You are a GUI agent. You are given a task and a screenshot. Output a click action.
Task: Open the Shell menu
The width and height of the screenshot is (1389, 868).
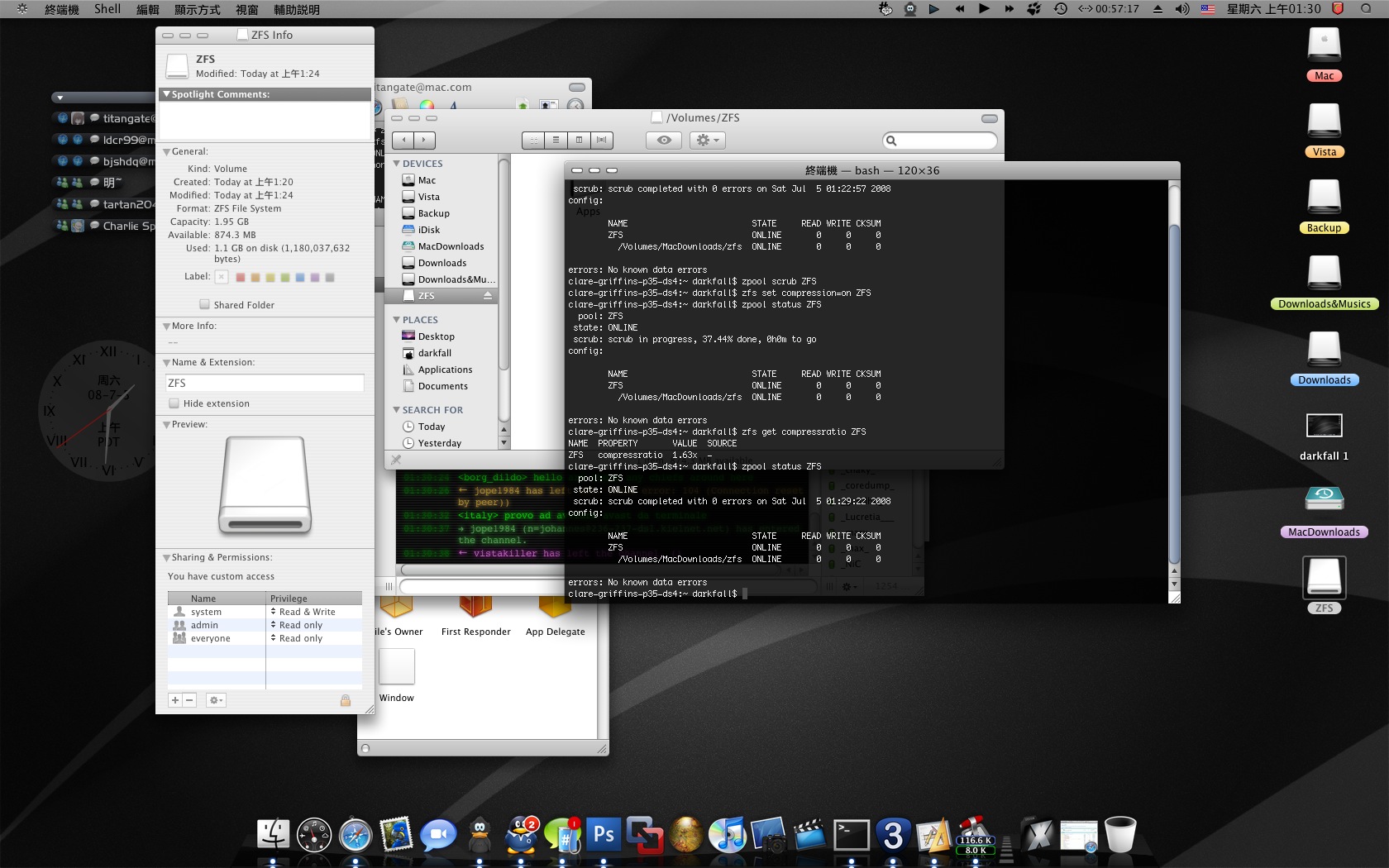tap(107, 9)
